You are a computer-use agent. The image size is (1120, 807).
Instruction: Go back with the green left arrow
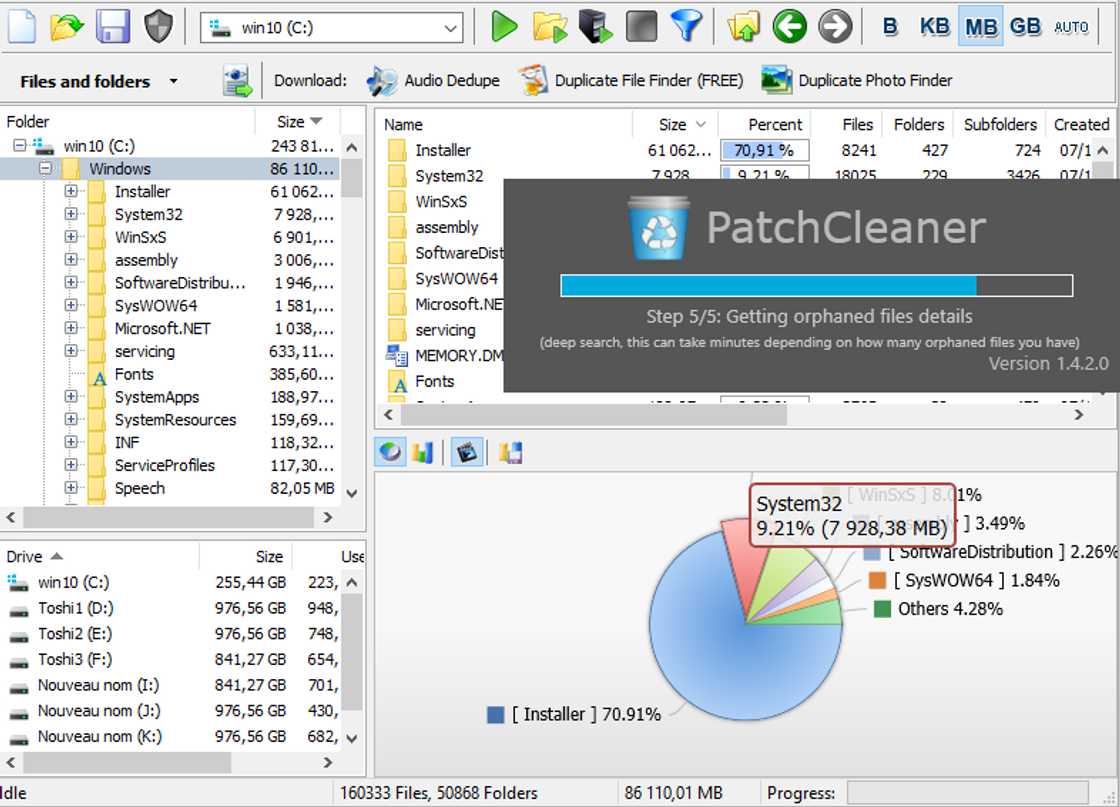[789, 27]
